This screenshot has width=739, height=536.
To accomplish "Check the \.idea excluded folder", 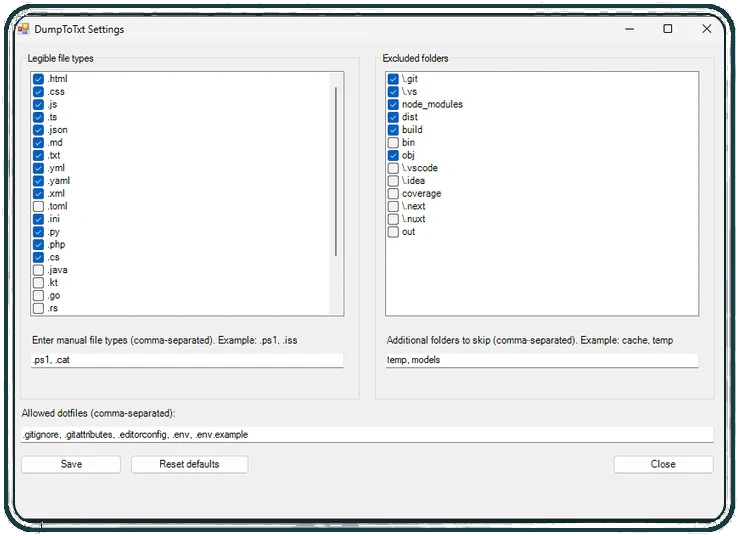I will [x=393, y=181].
